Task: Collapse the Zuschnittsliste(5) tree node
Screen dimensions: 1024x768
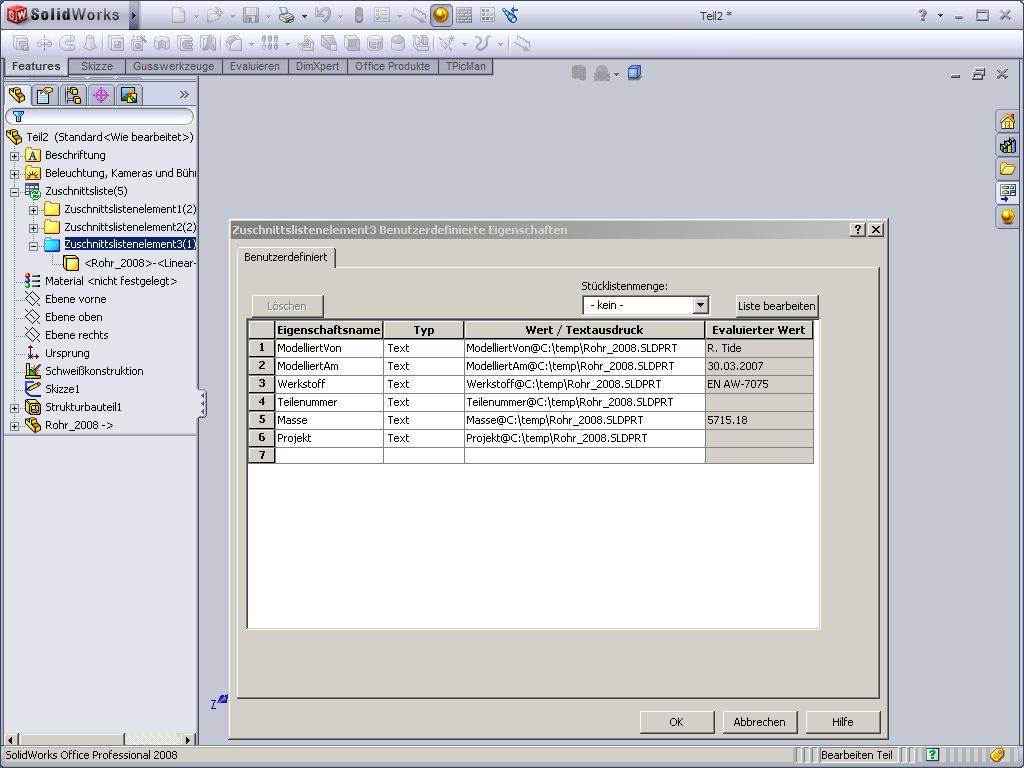Action: pos(15,191)
